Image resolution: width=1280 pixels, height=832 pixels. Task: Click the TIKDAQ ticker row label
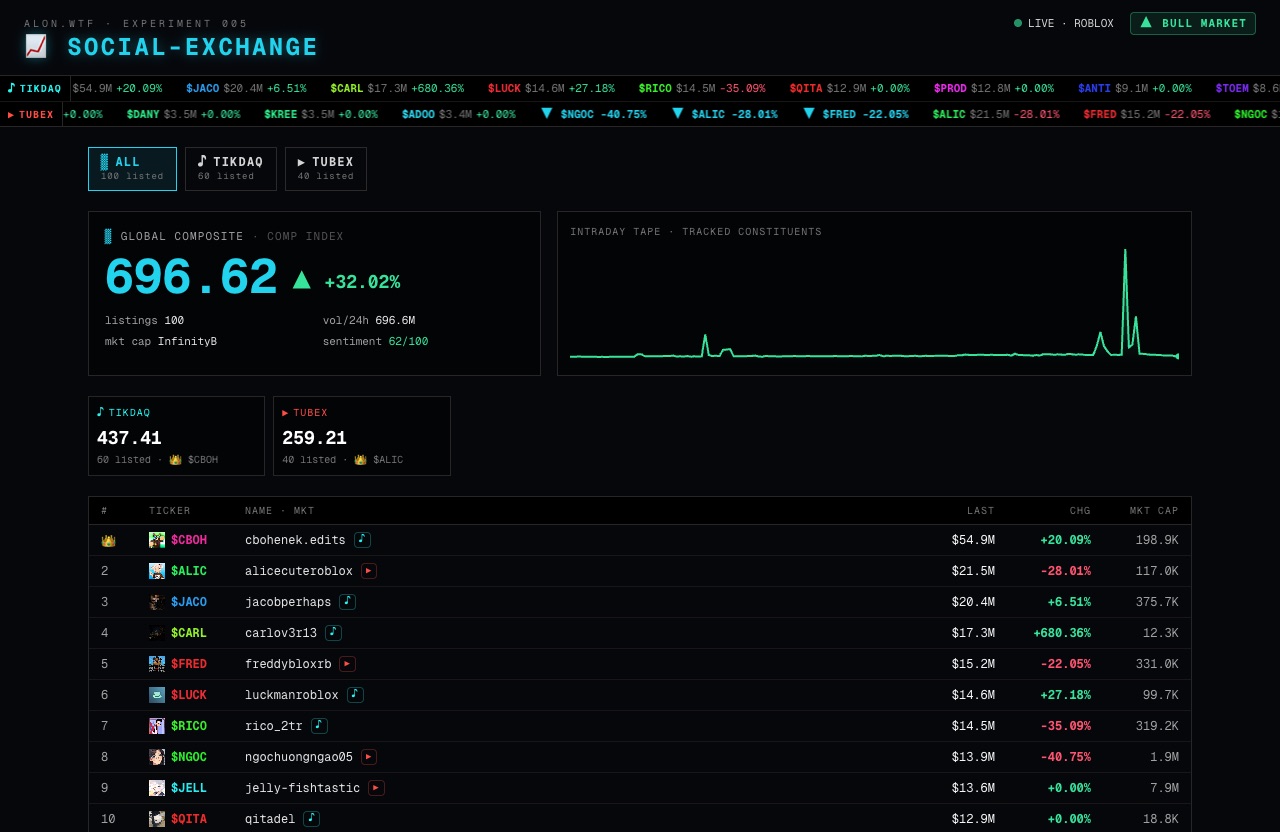[35, 88]
